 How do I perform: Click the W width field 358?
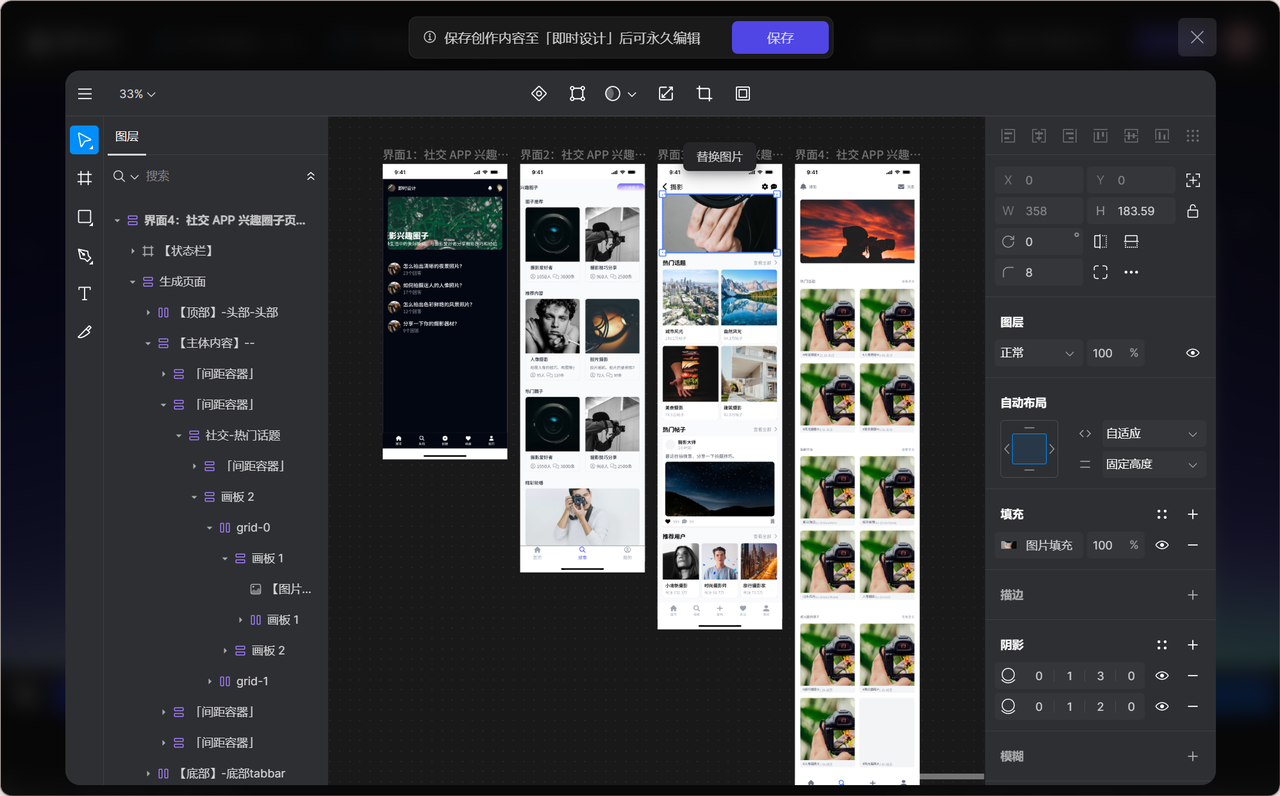(1039, 211)
